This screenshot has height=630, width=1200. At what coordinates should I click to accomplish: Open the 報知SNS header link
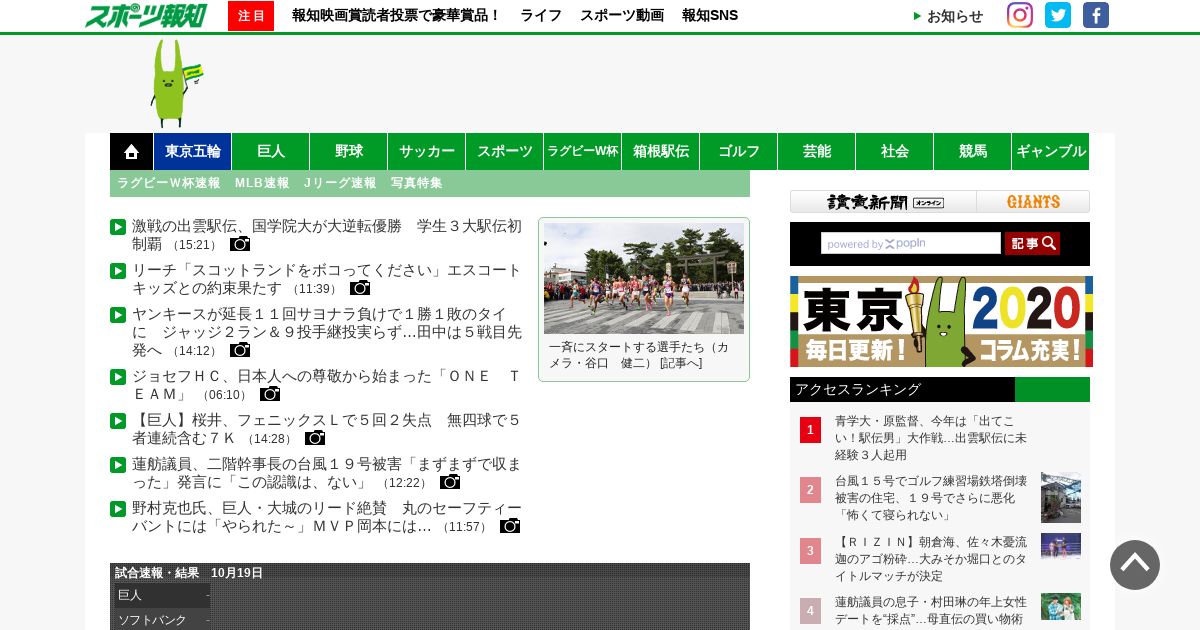(x=710, y=16)
